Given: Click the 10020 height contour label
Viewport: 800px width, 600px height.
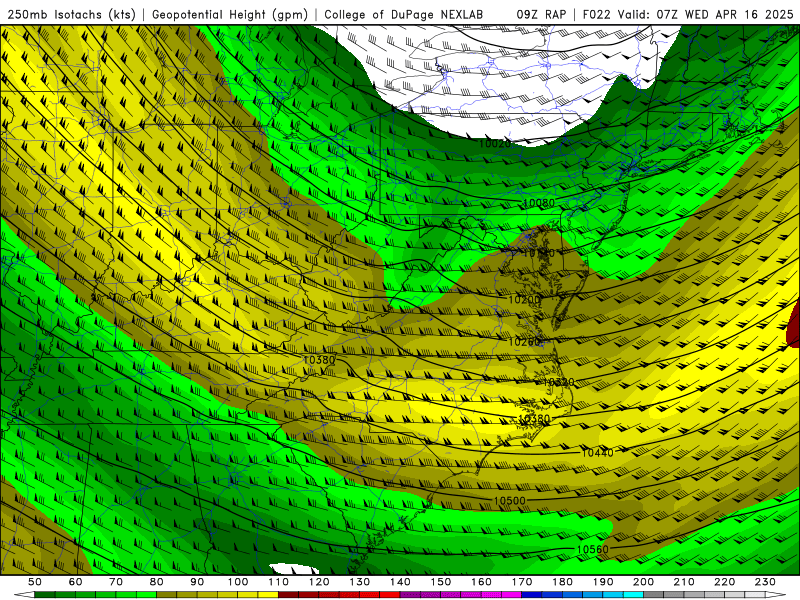Looking at the screenshot, I should click(x=494, y=144).
